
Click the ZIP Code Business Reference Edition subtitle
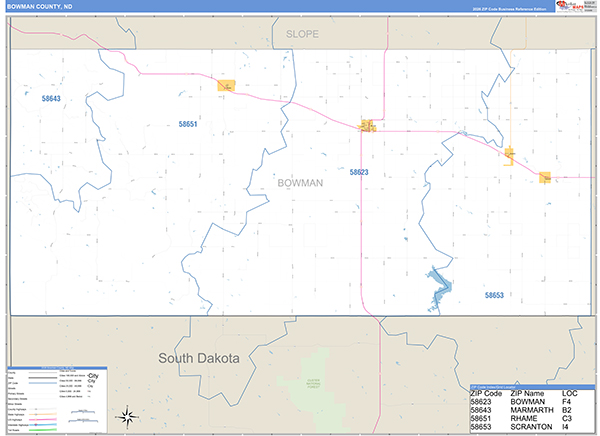[509, 9]
